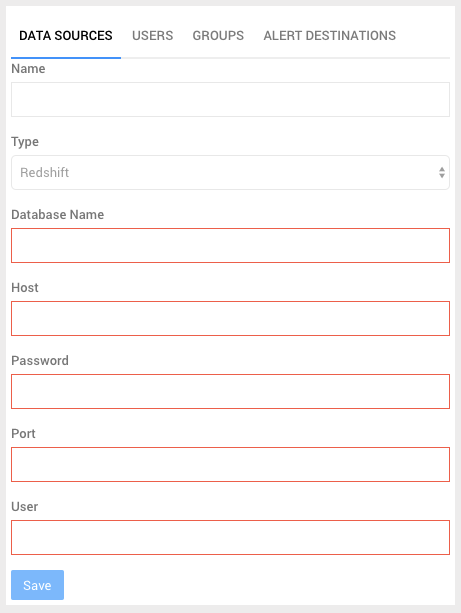Save the data source settings
Screen dimensions: 461x613
click(38, 585)
